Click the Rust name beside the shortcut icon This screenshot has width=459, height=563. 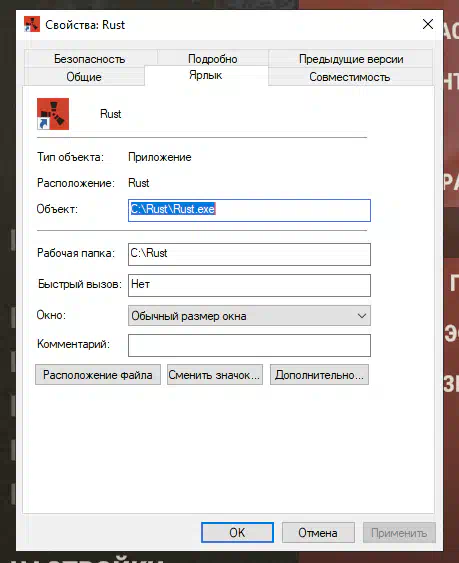point(111,114)
